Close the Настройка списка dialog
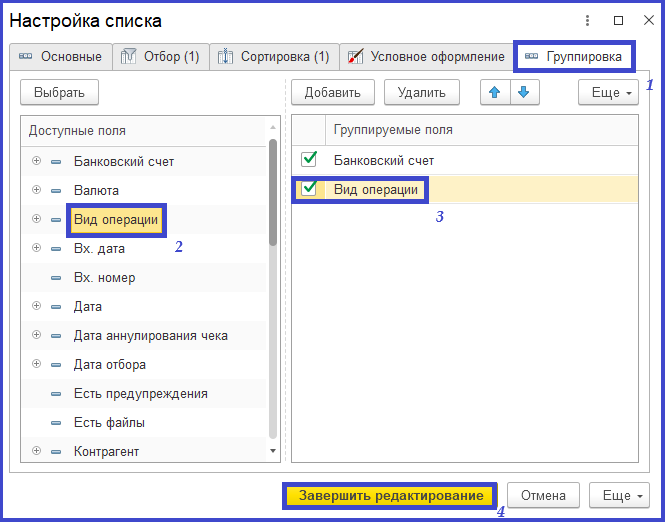 click(646, 20)
